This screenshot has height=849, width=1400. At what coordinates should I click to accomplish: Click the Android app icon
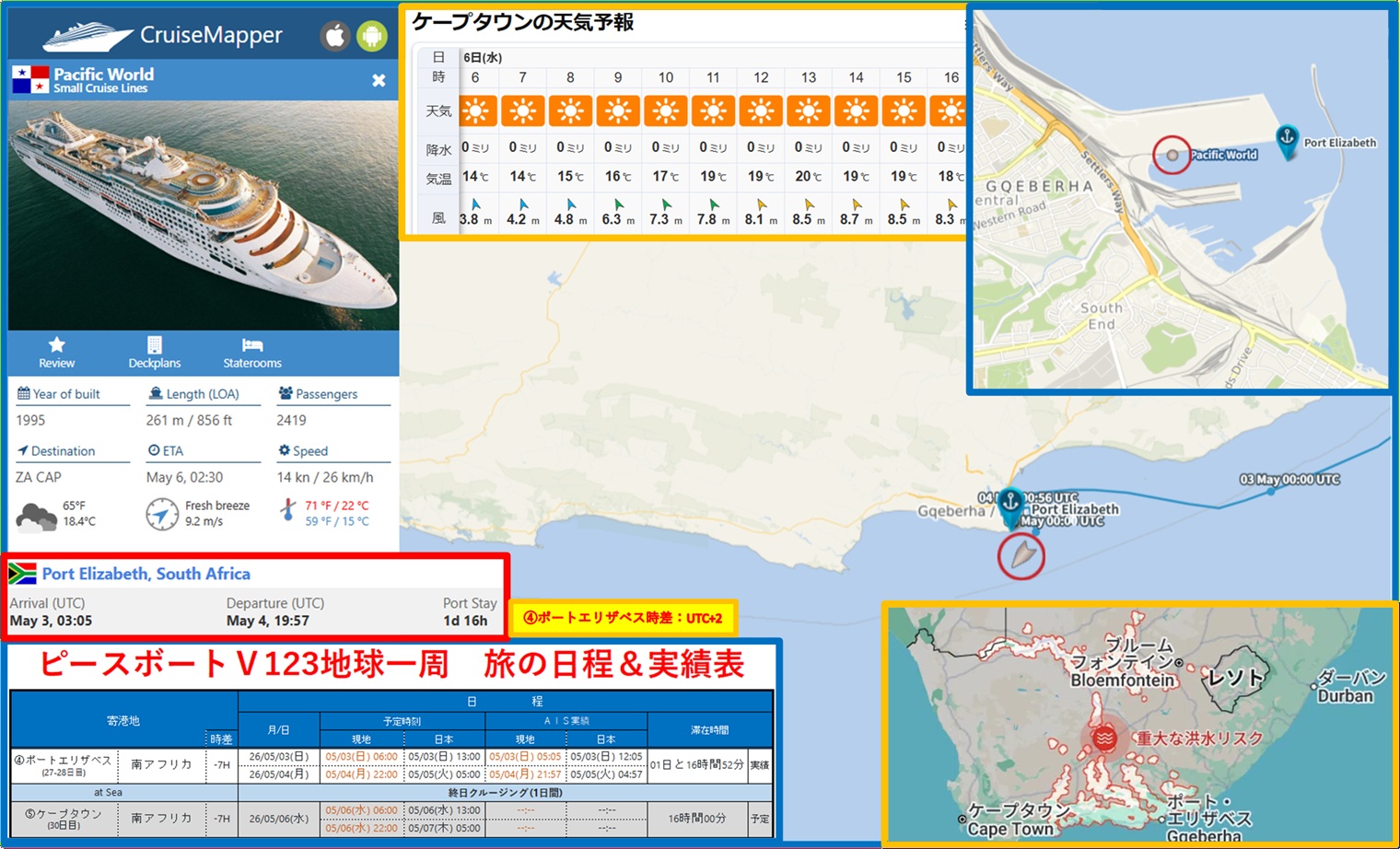[x=372, y=36]
